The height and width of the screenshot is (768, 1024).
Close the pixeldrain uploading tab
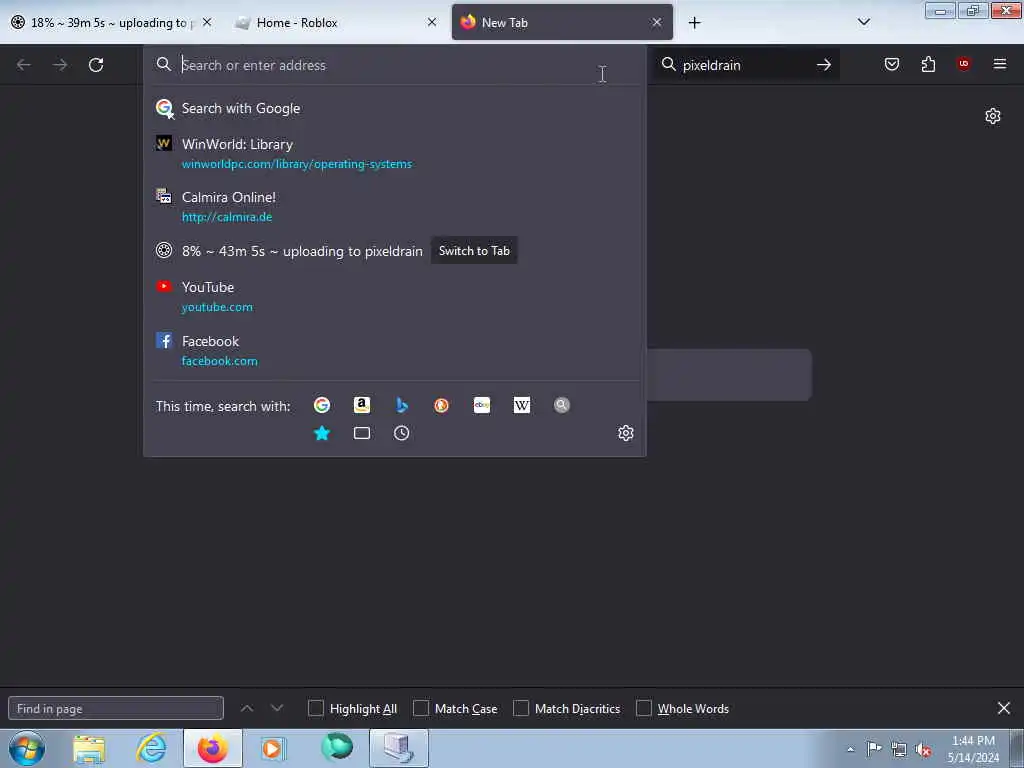207,22
